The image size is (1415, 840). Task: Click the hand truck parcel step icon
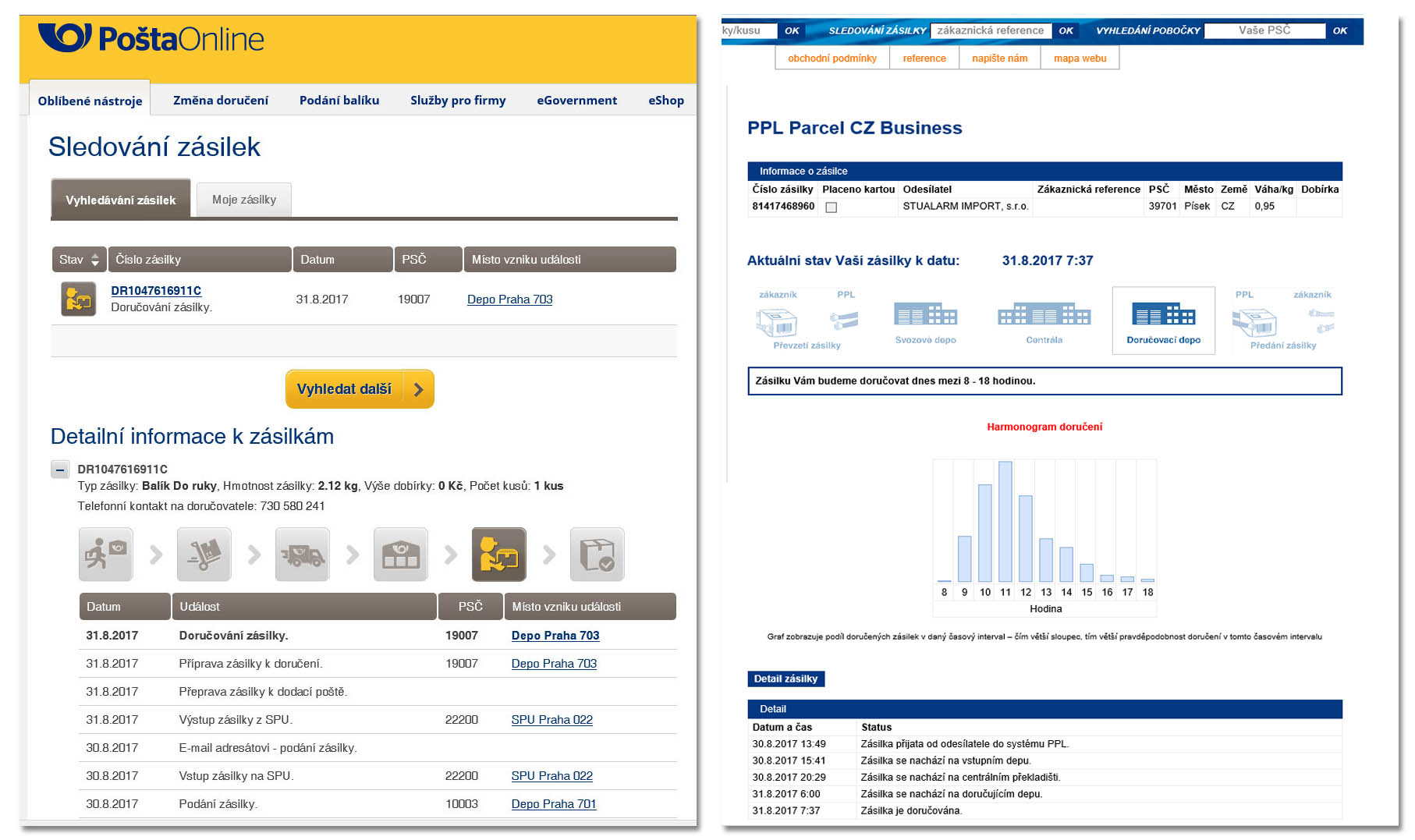(x=204, y=555)
